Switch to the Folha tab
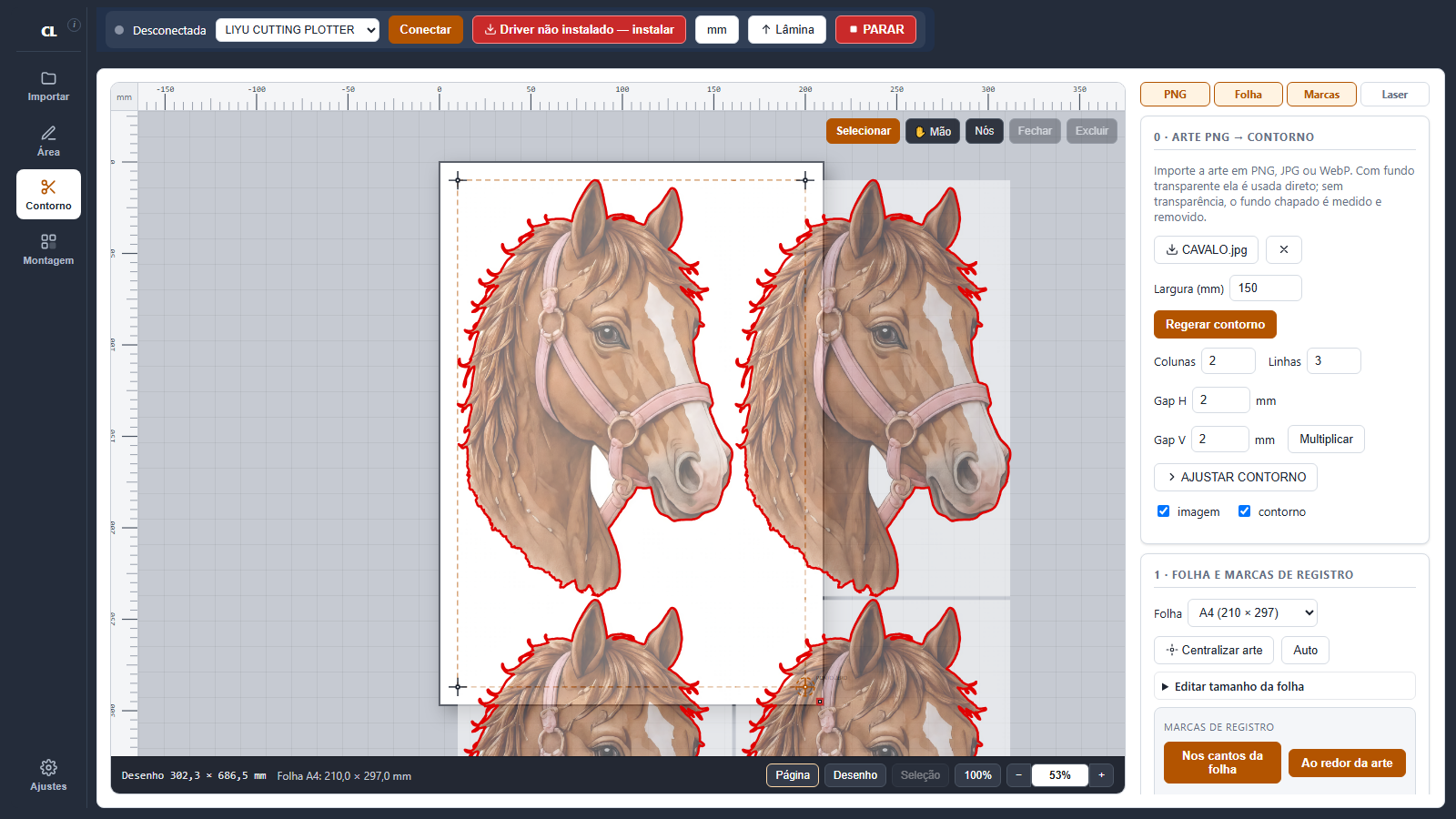Viewport: 1456px width, 819px height. [1248, 94]
